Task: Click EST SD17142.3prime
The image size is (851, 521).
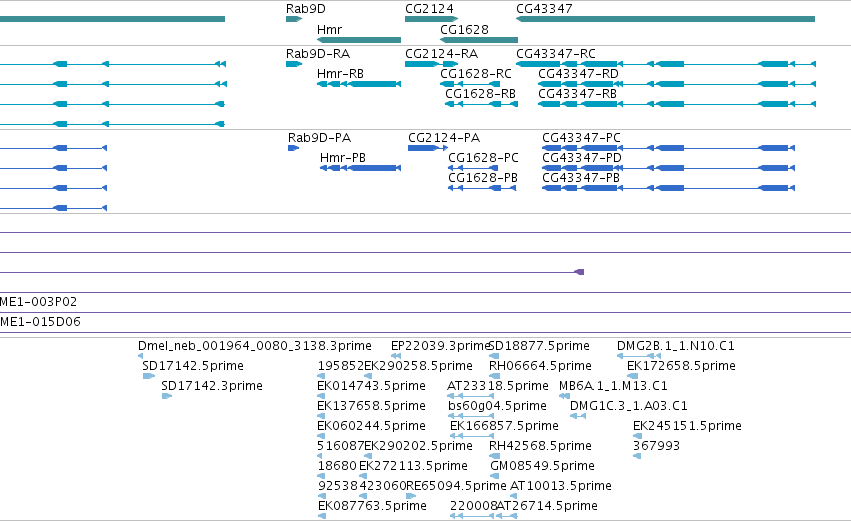Action: click(212, 386)
